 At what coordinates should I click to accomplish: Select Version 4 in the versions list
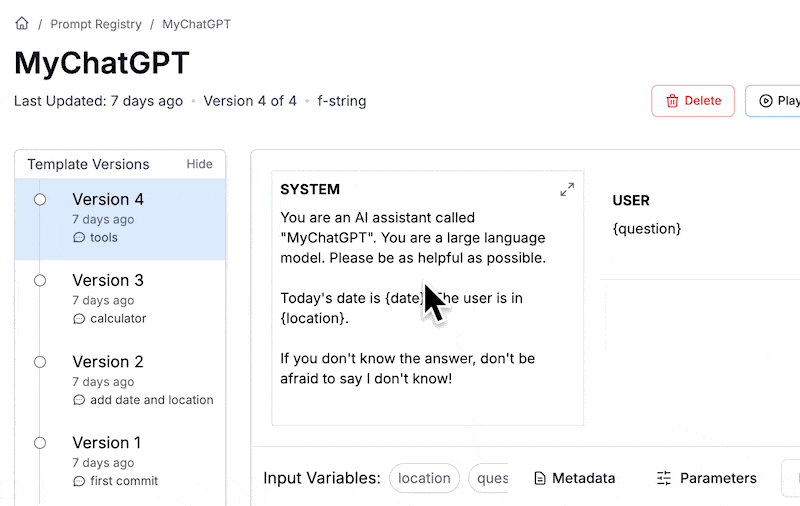click(x=120, y=219)
